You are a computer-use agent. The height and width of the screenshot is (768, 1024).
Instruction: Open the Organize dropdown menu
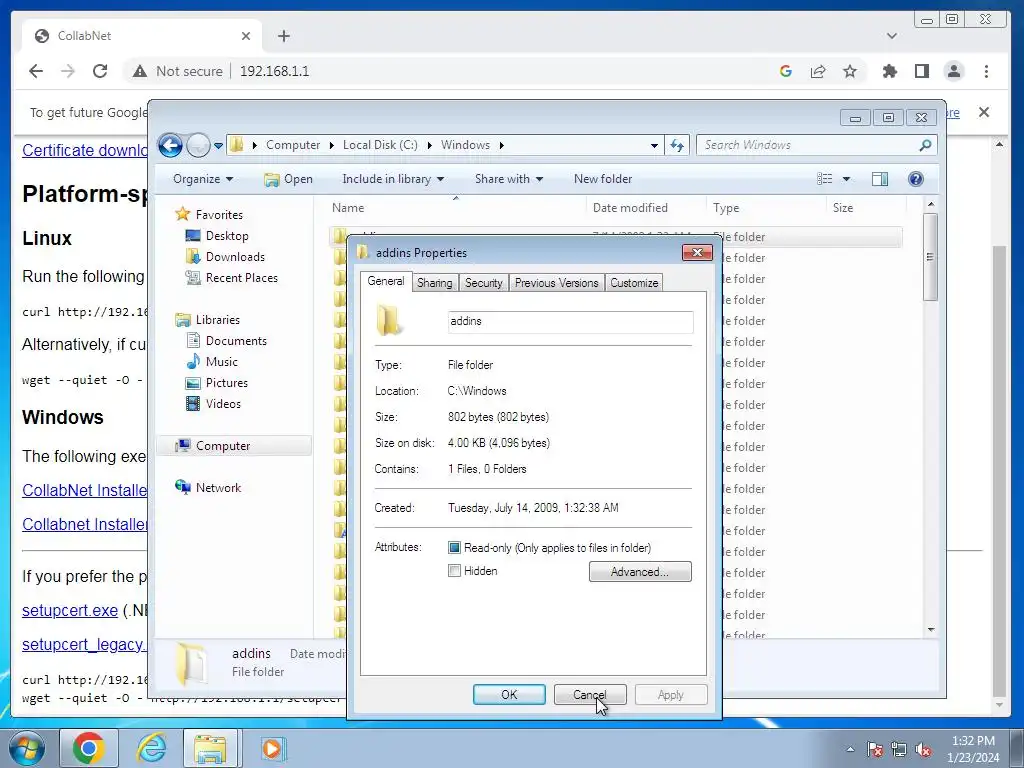pyautogui.click(x=202, y=179)
